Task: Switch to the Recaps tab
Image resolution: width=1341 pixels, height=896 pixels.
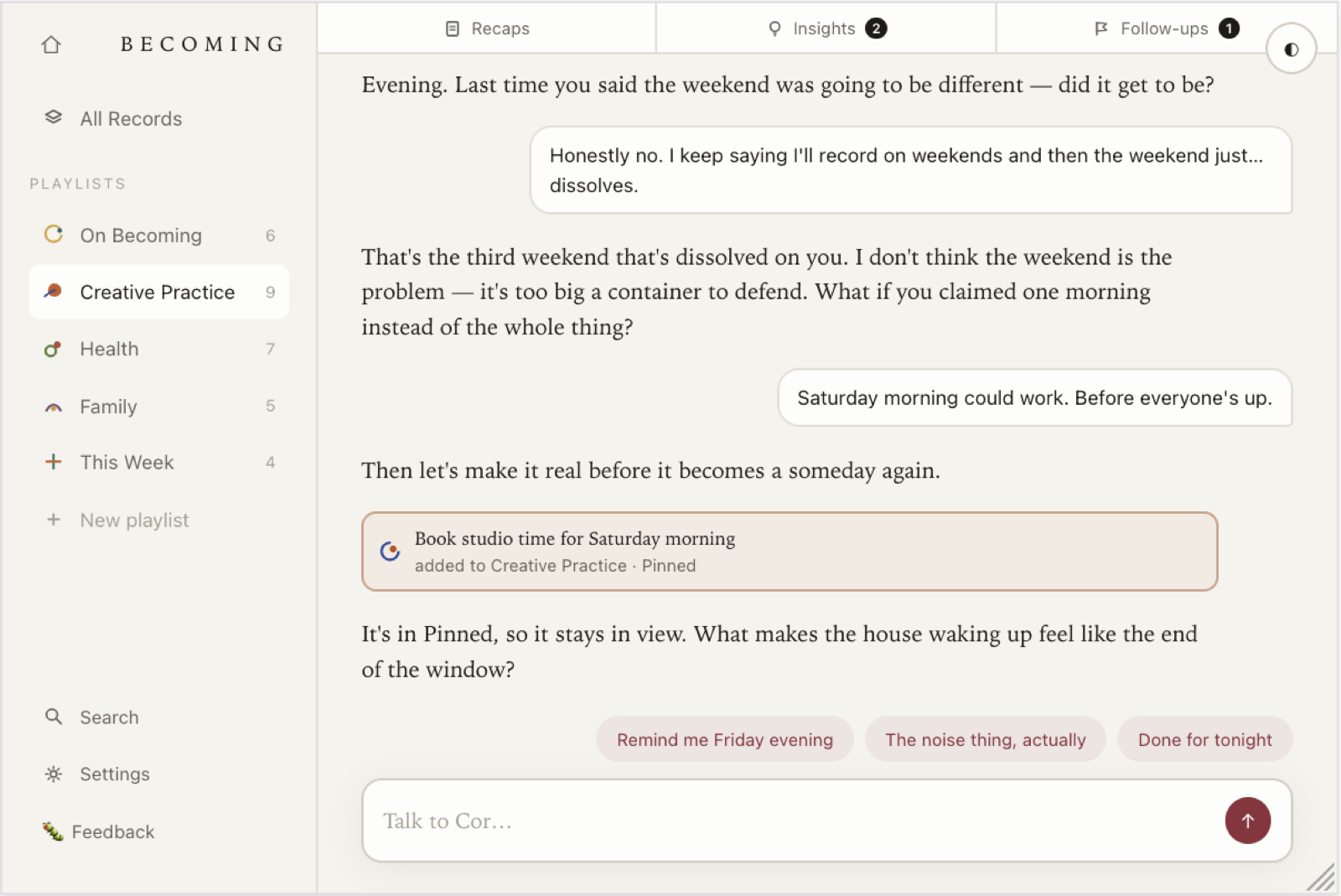Action: (x=487, y=28)
